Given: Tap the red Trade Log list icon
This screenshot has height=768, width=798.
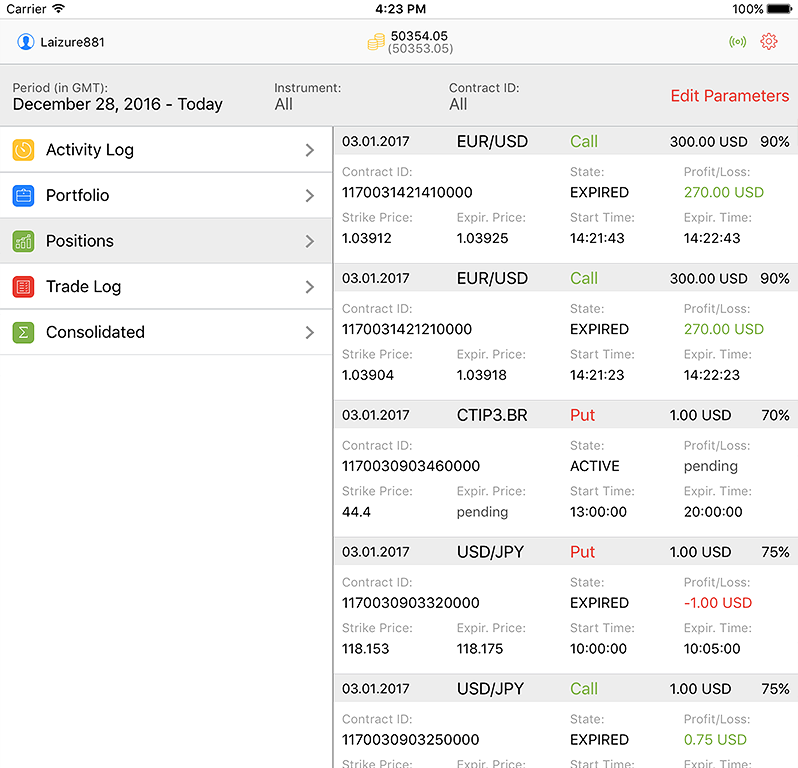Looking at the screenshot, I should pos(23,287).
